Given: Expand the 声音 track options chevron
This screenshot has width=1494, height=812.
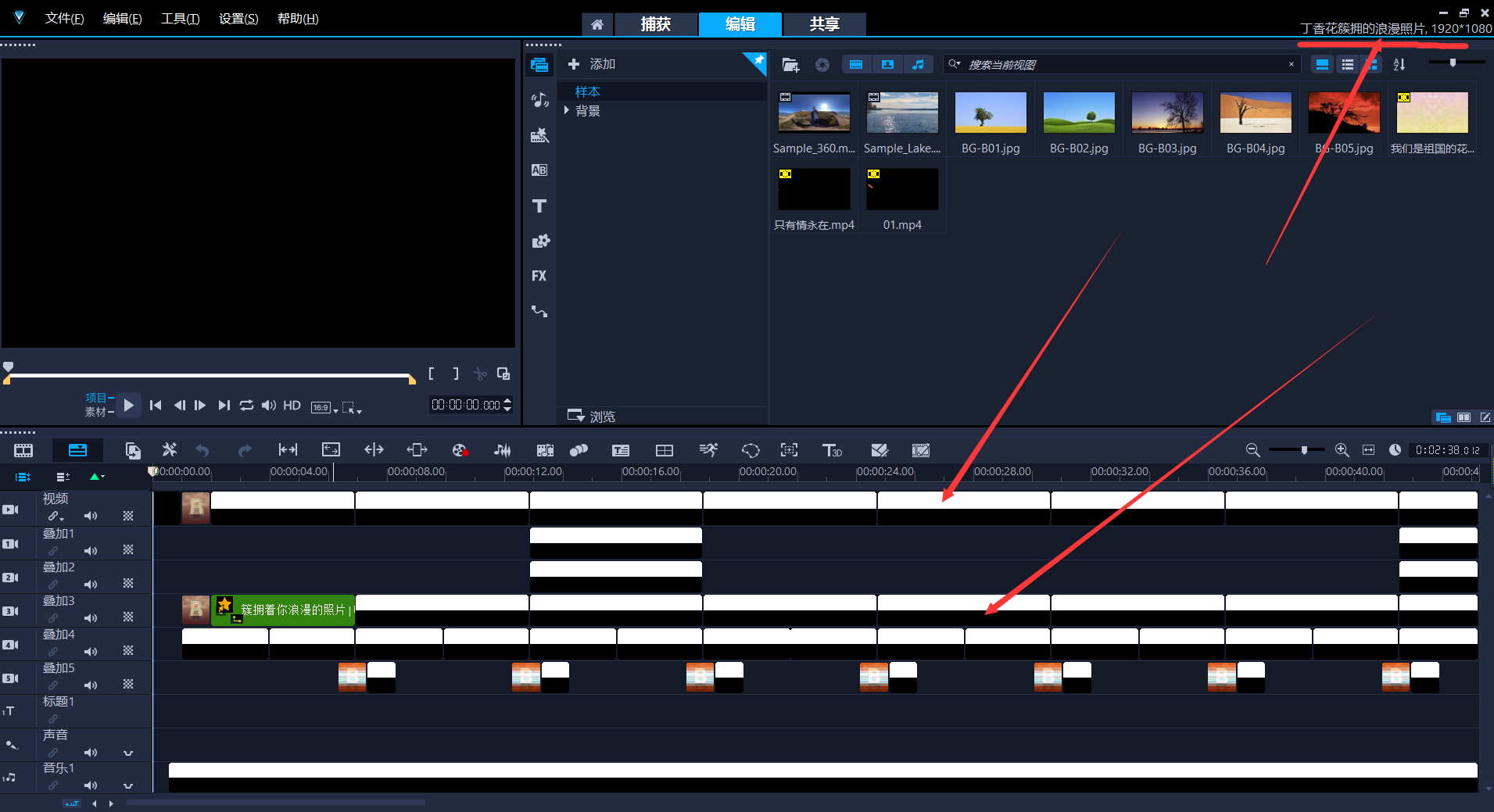Looking at the screenshot, I should (x=128, y=753).
